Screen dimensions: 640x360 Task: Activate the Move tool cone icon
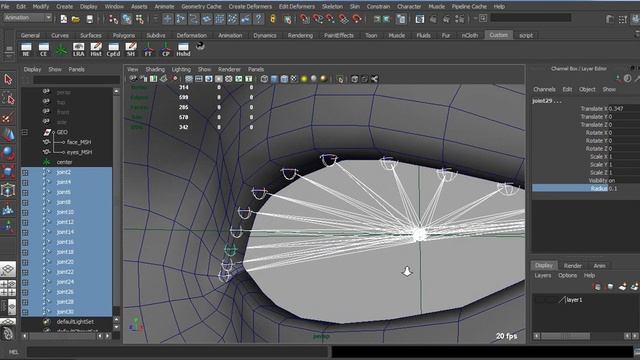pos(8,134)
